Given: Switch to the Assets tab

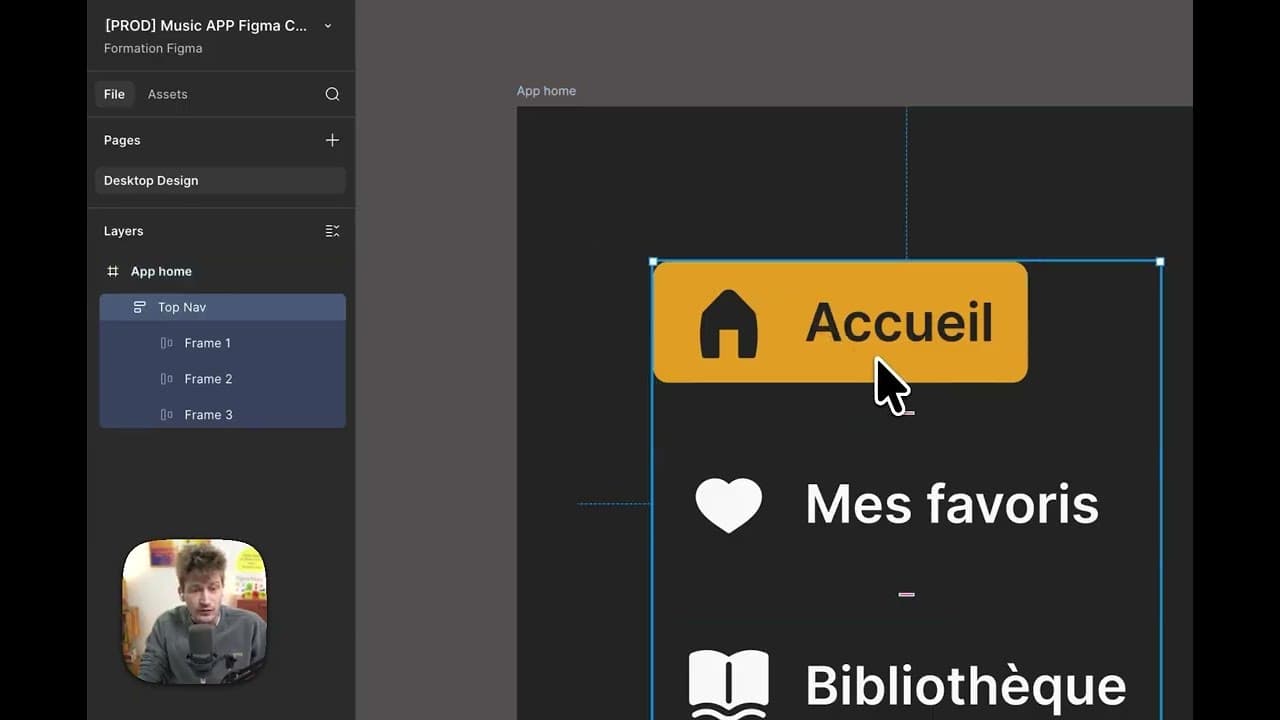Looking at the screenshot, I should click(x=167, y=94).
